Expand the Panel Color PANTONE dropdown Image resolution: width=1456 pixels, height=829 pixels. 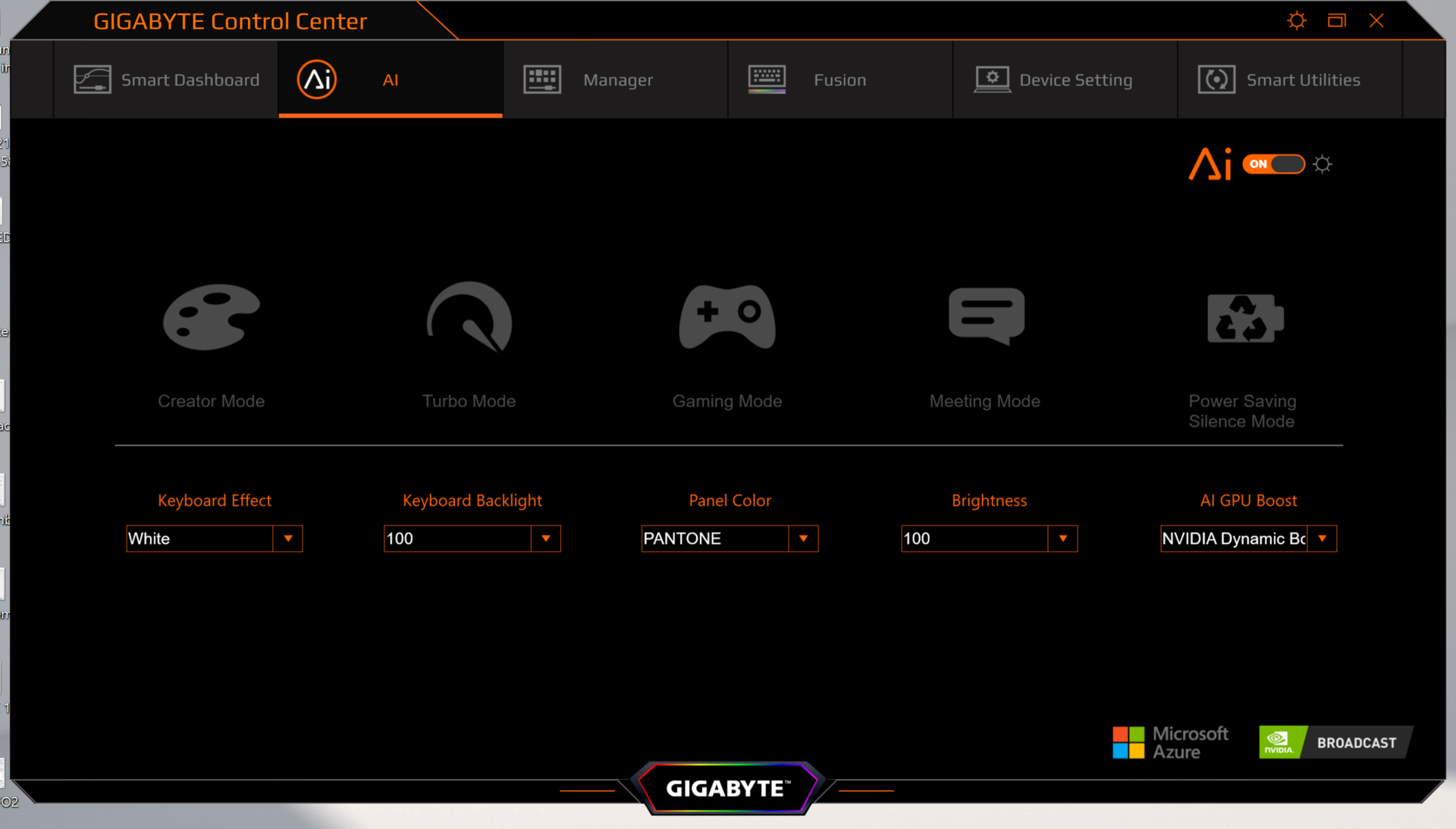(804, 539)
